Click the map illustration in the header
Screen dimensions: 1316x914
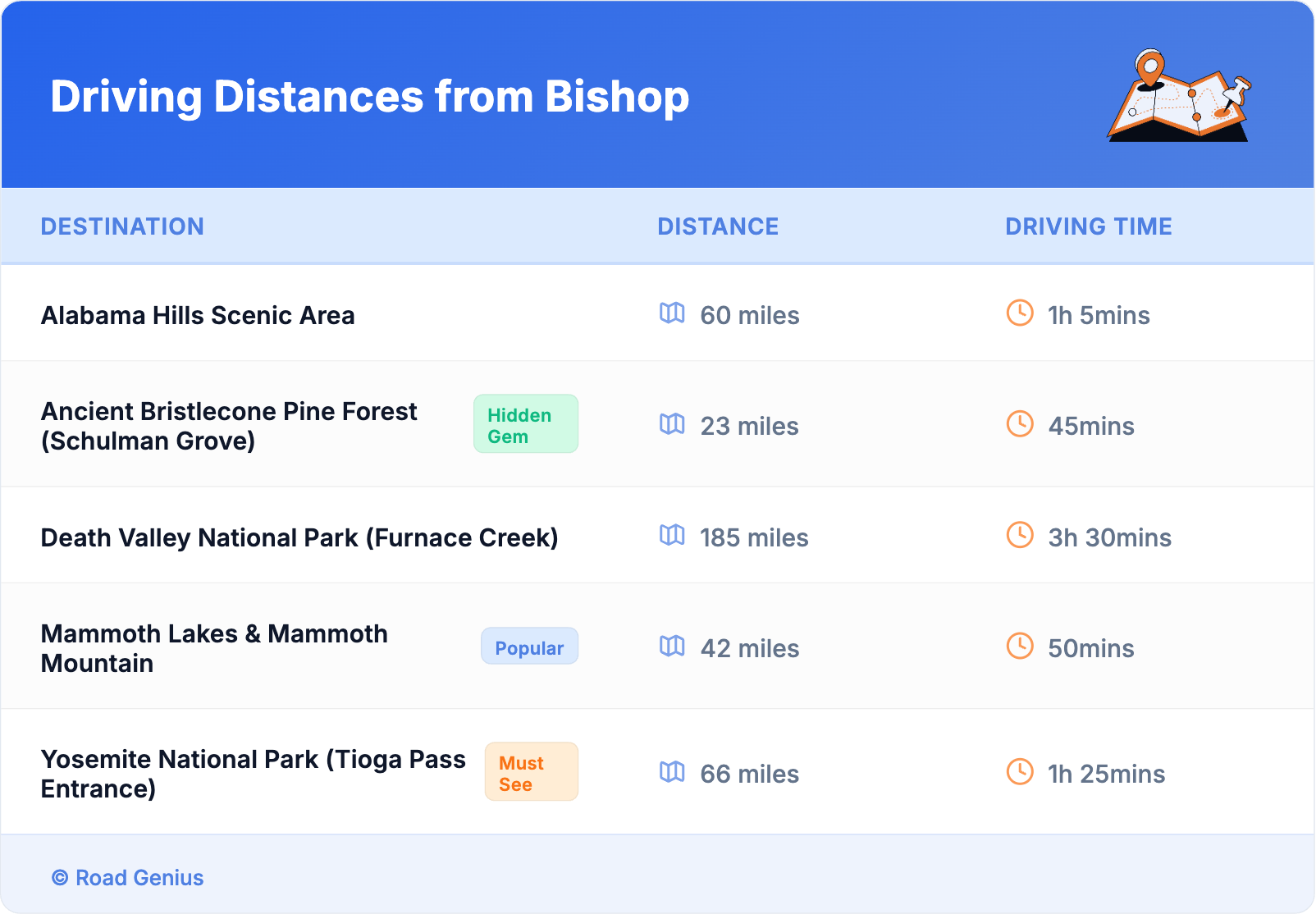1179,97
